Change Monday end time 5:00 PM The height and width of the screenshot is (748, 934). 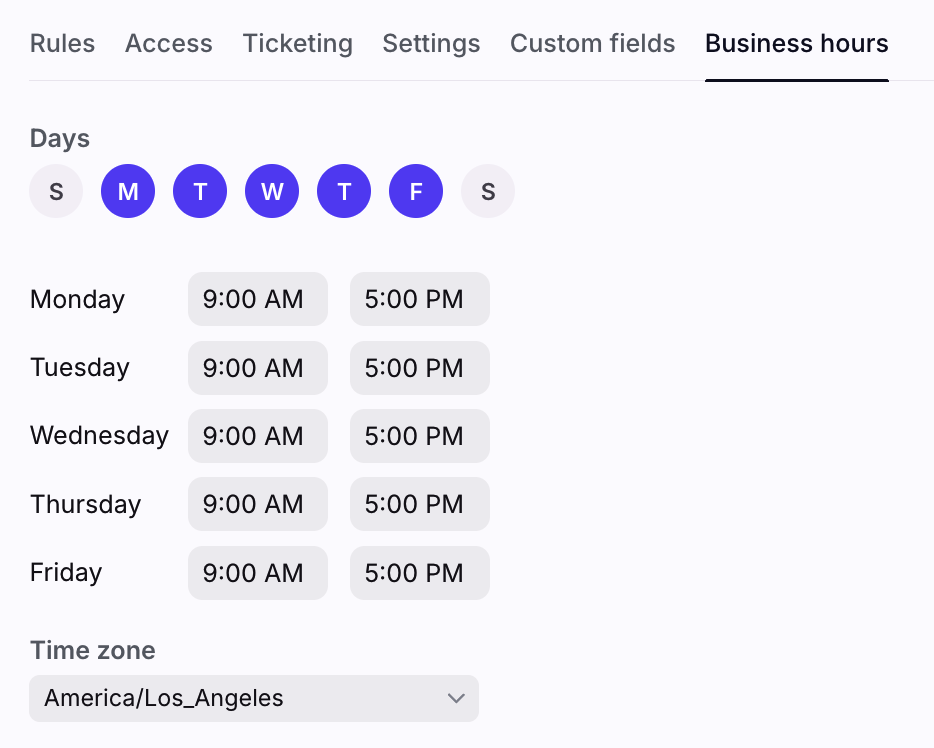tap(420, 299)
